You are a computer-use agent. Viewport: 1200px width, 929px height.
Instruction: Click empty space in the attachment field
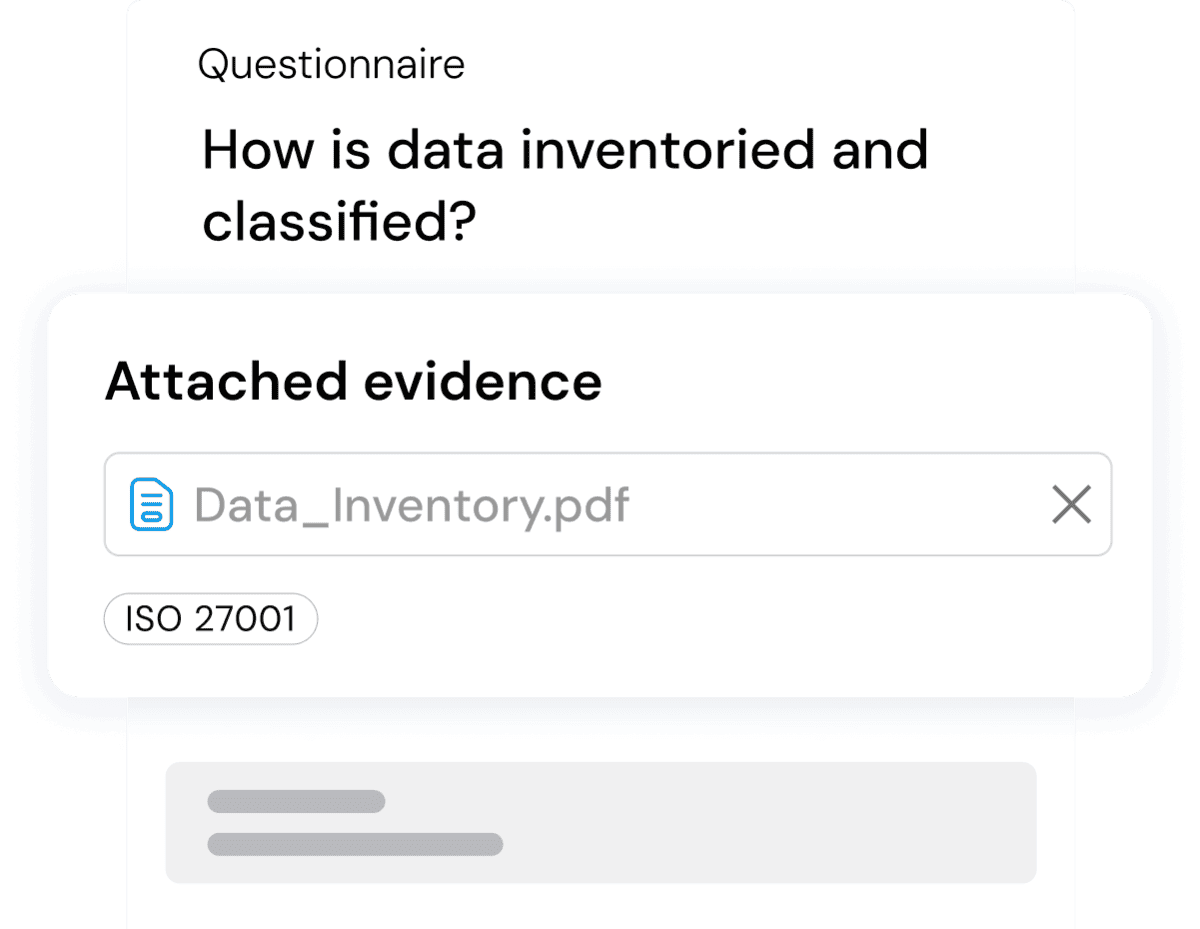point(840,506)
